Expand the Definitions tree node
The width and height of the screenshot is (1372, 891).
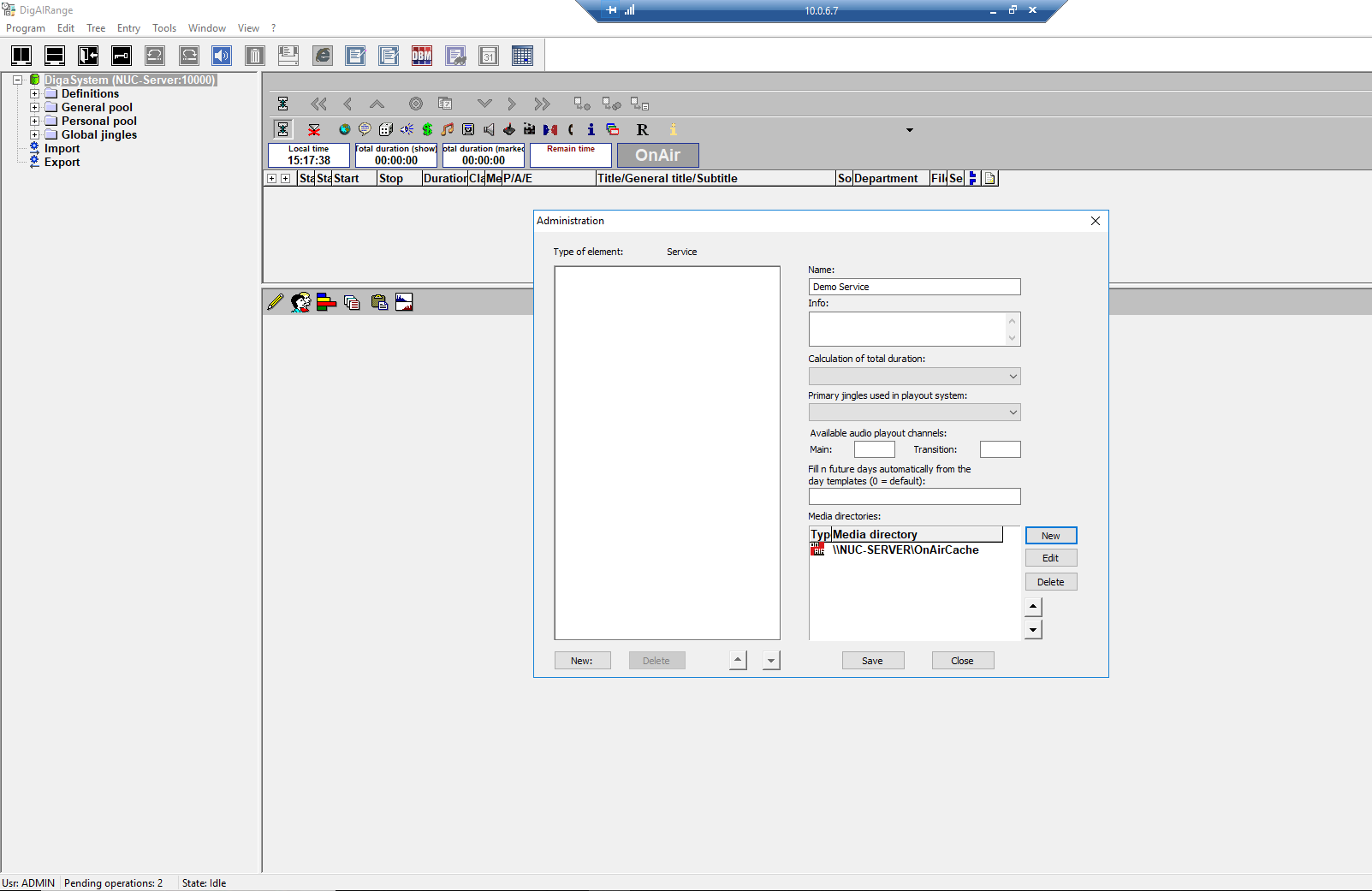(x=35, y=94)
